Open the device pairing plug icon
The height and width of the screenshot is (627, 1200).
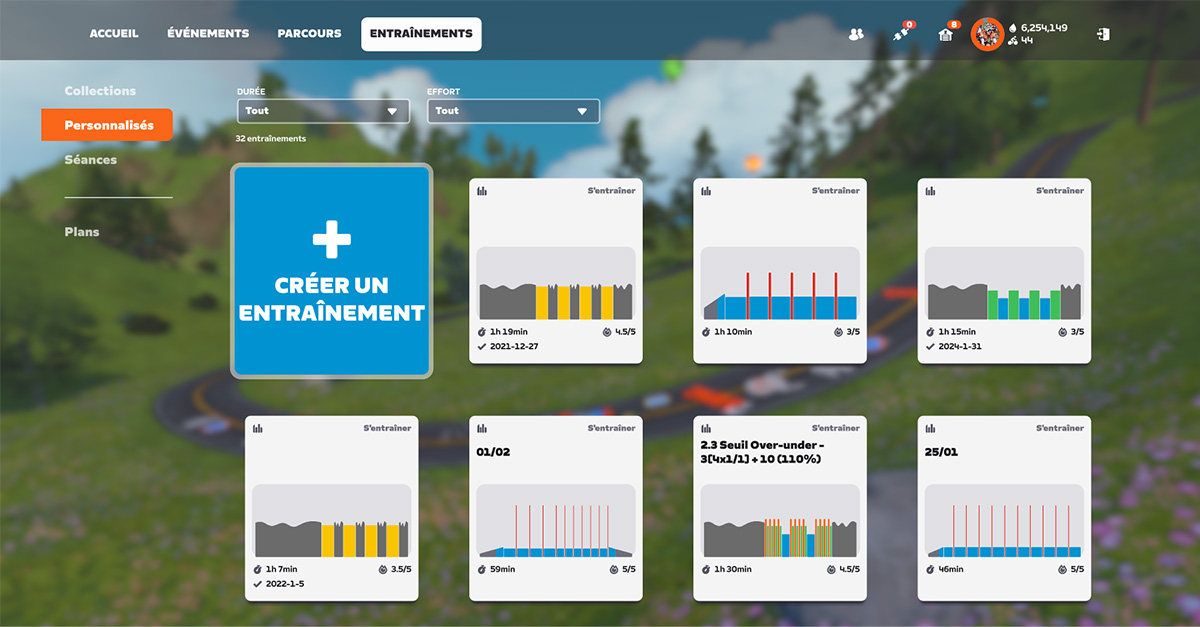point(900,34)
